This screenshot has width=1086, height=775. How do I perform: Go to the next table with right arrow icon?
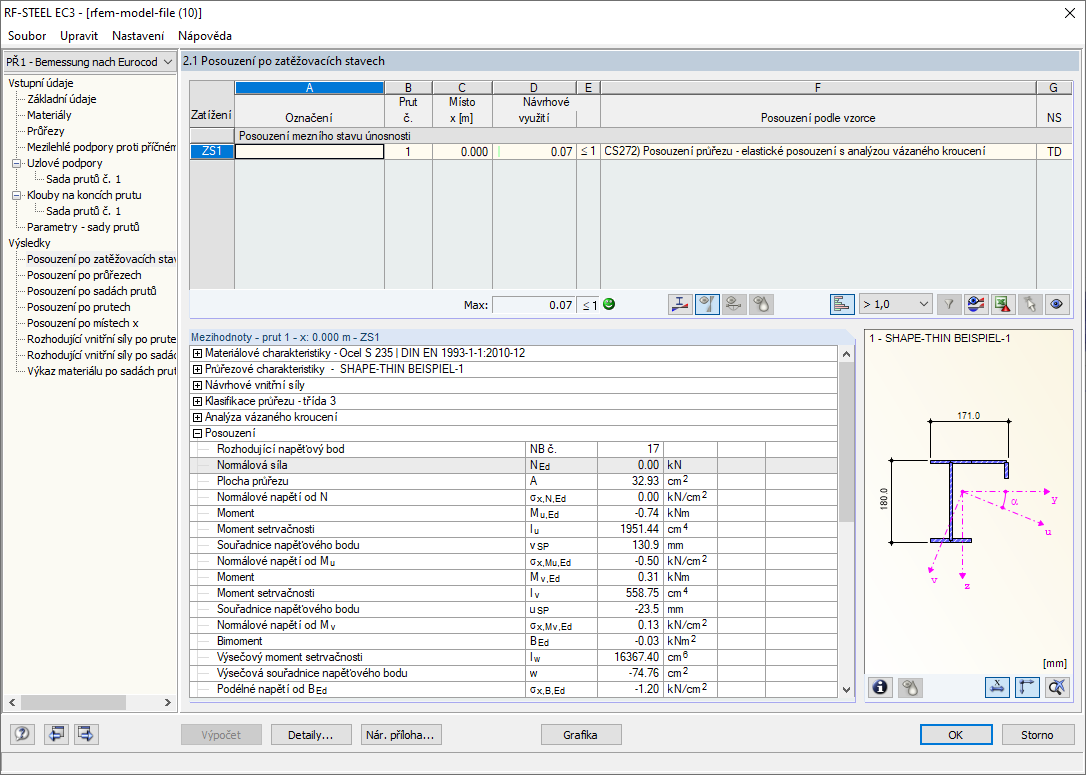click(86, 733)
